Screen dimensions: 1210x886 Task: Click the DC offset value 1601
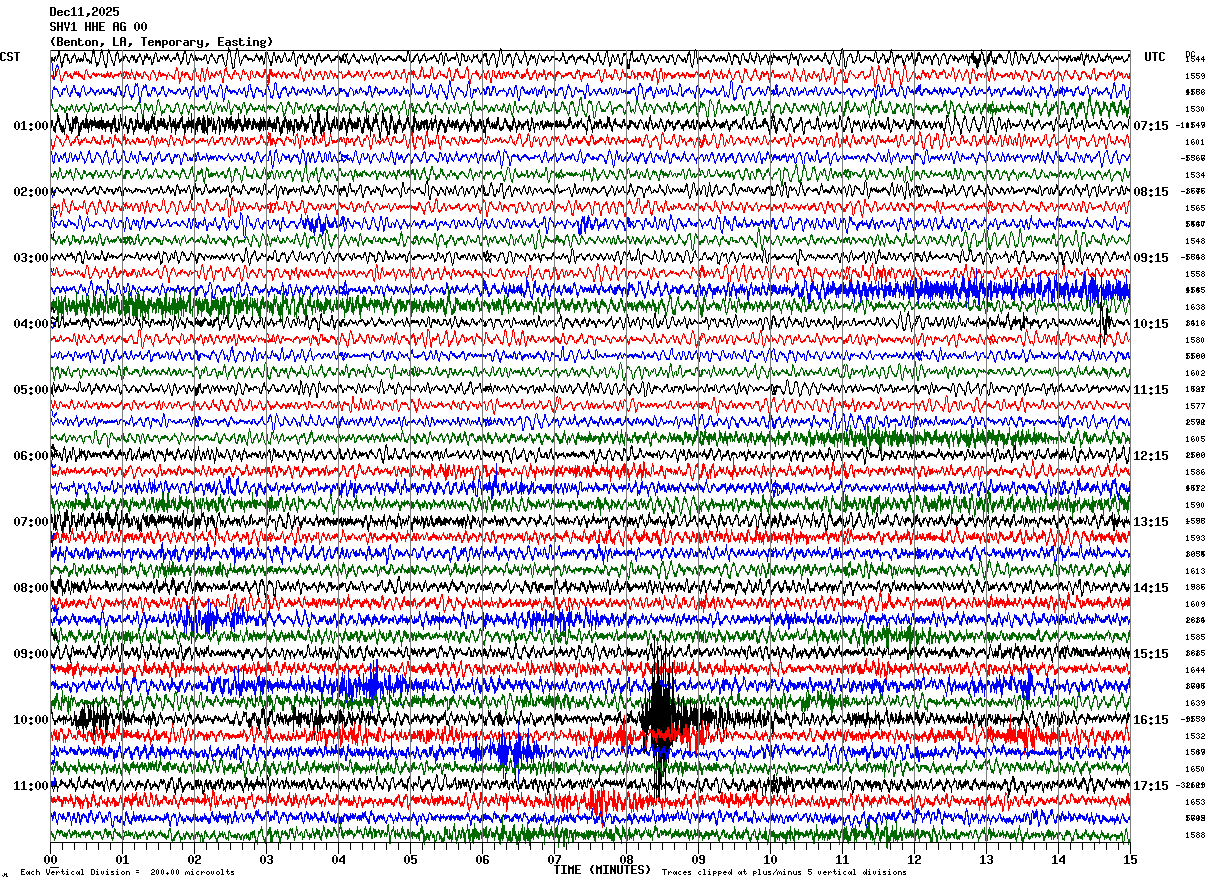click(1195, 142)
